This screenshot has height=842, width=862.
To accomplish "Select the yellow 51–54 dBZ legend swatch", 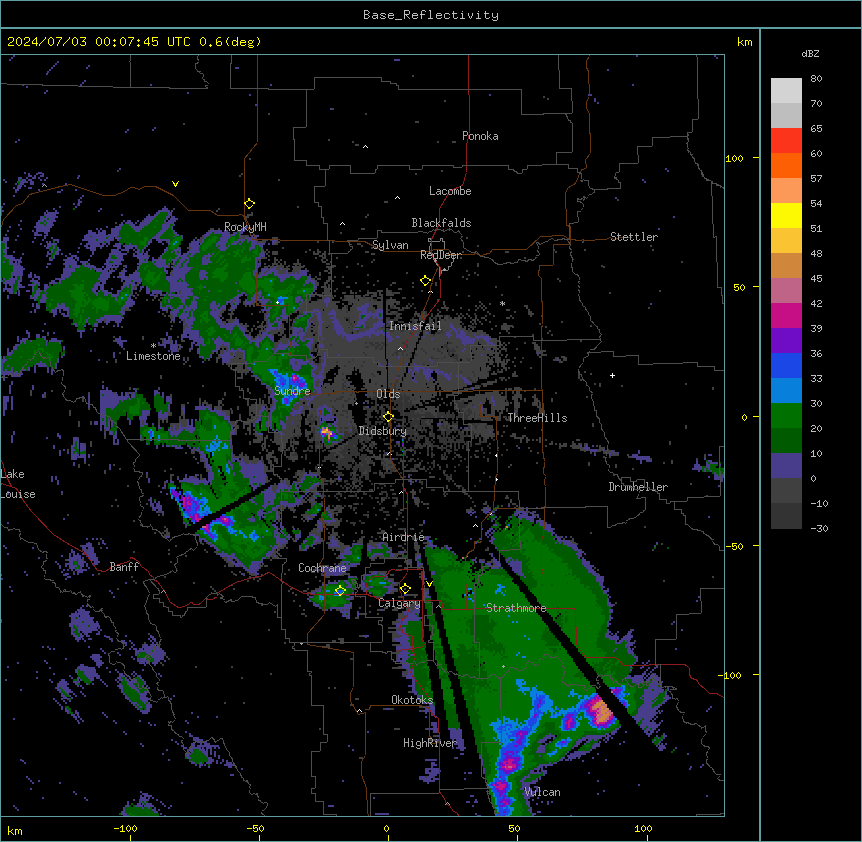I will (786, 215).
